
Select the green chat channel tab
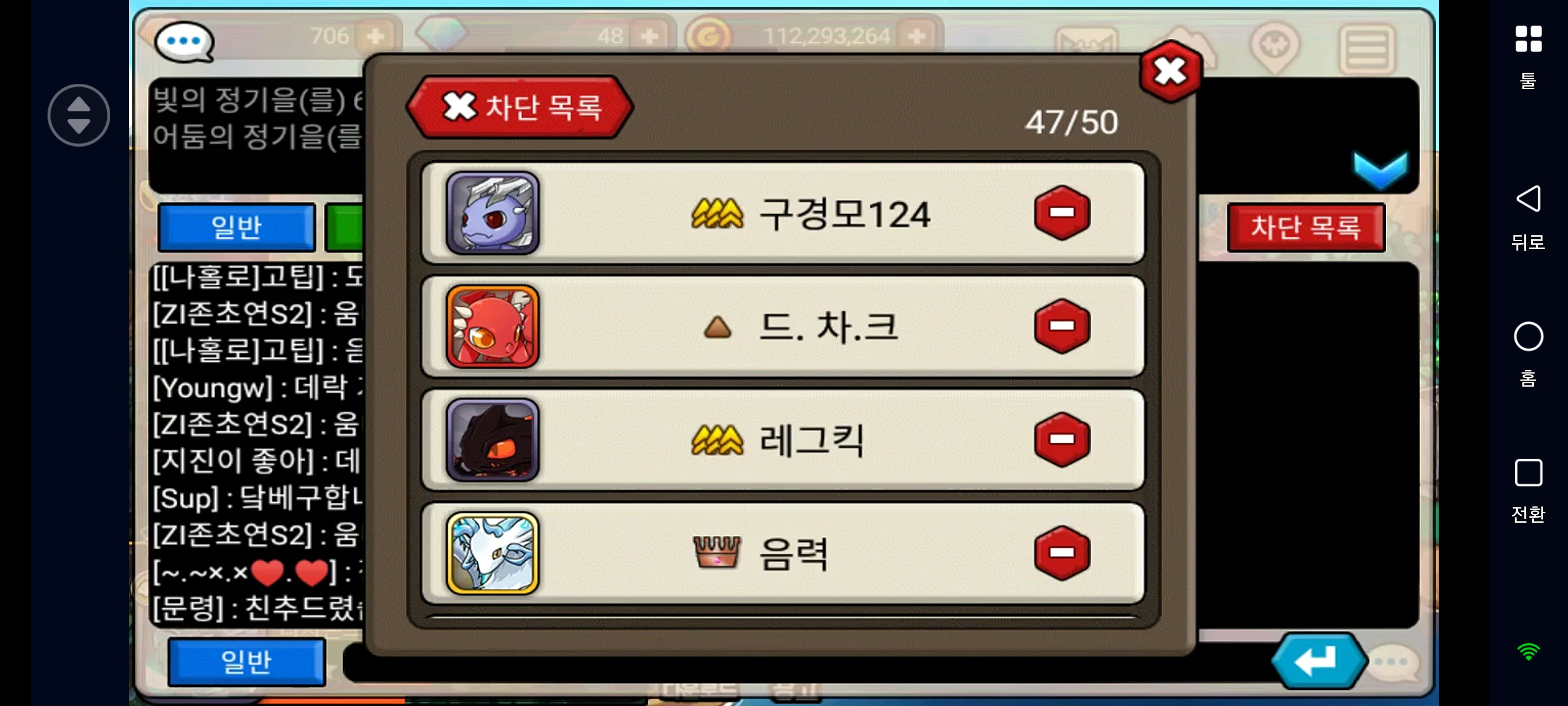344,227
